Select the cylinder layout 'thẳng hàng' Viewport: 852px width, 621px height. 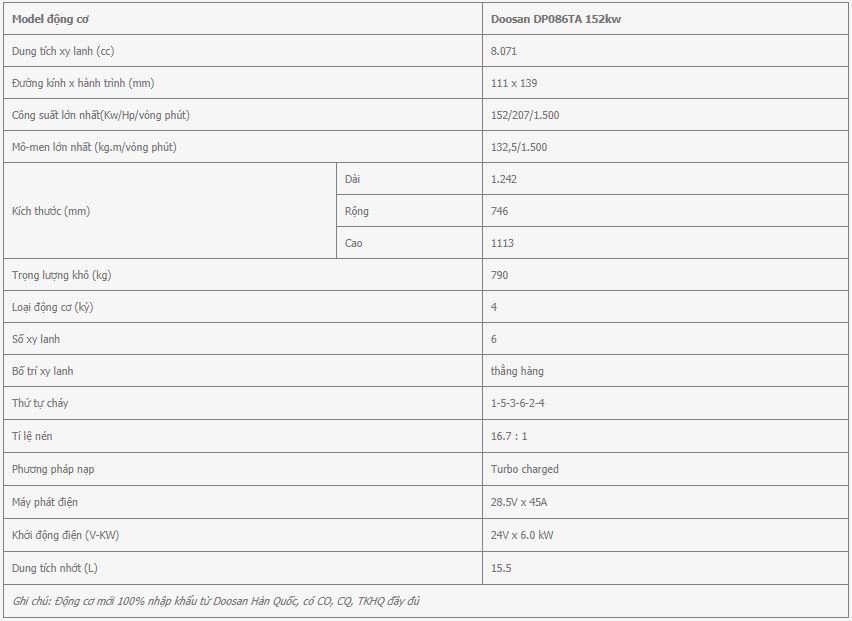[517, 371]
